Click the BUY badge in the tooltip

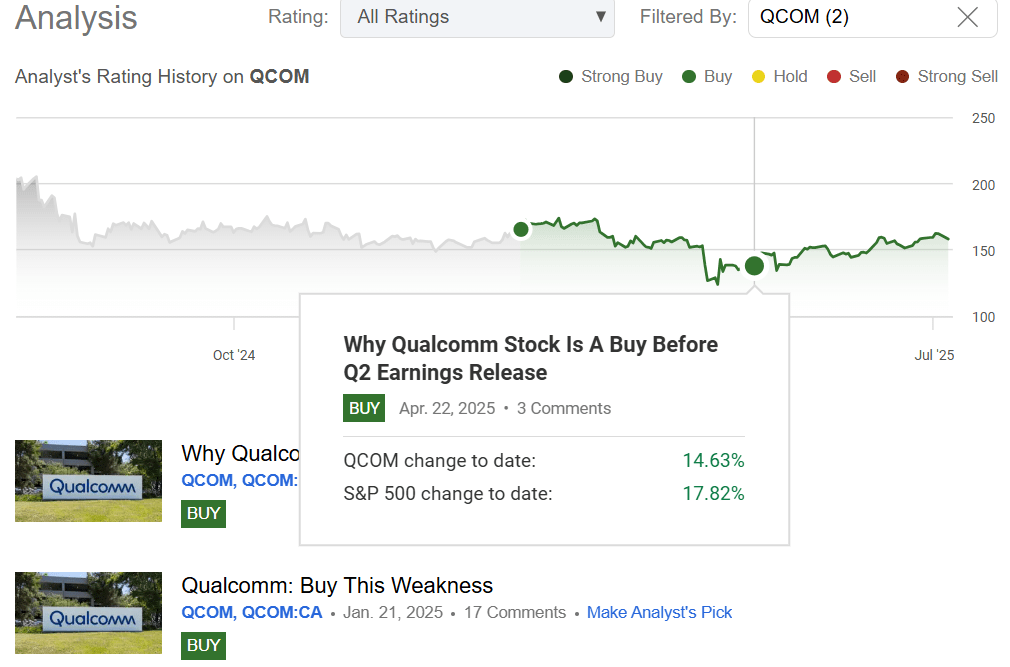pyautogui.click(x=364, y=408)
